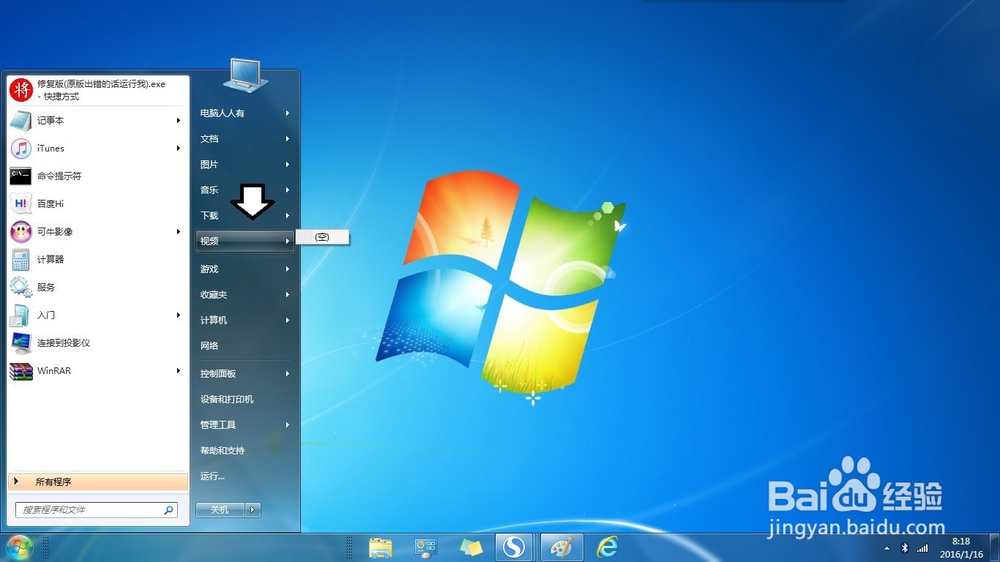The width and height of the screenshot is (1000, 562).
Task: Open 帮助和支持 (Help and Support)
Action: [x=245, y=450]
